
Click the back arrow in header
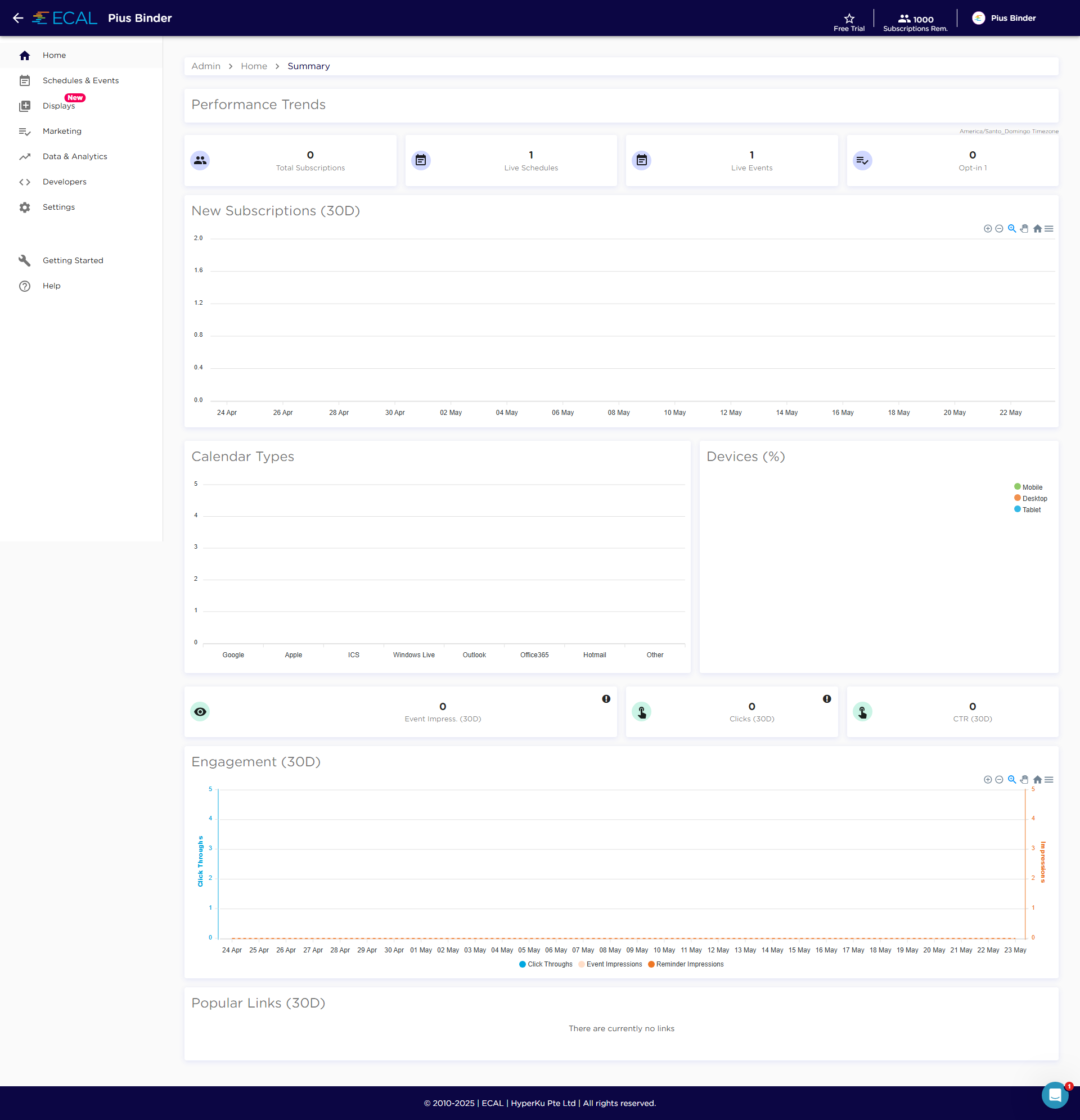pos(18,19)
